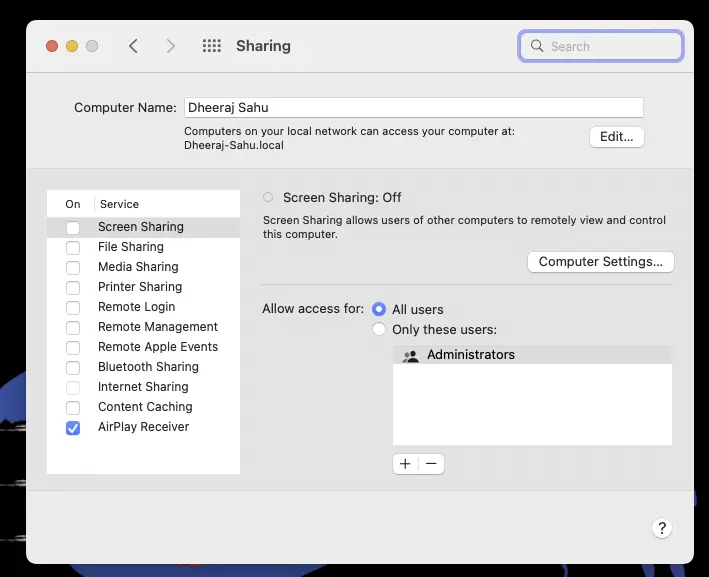Click the Dheeraj-Sahu.local address text
The width and height of the screenshot is (709, 577).
coord(234,145)
